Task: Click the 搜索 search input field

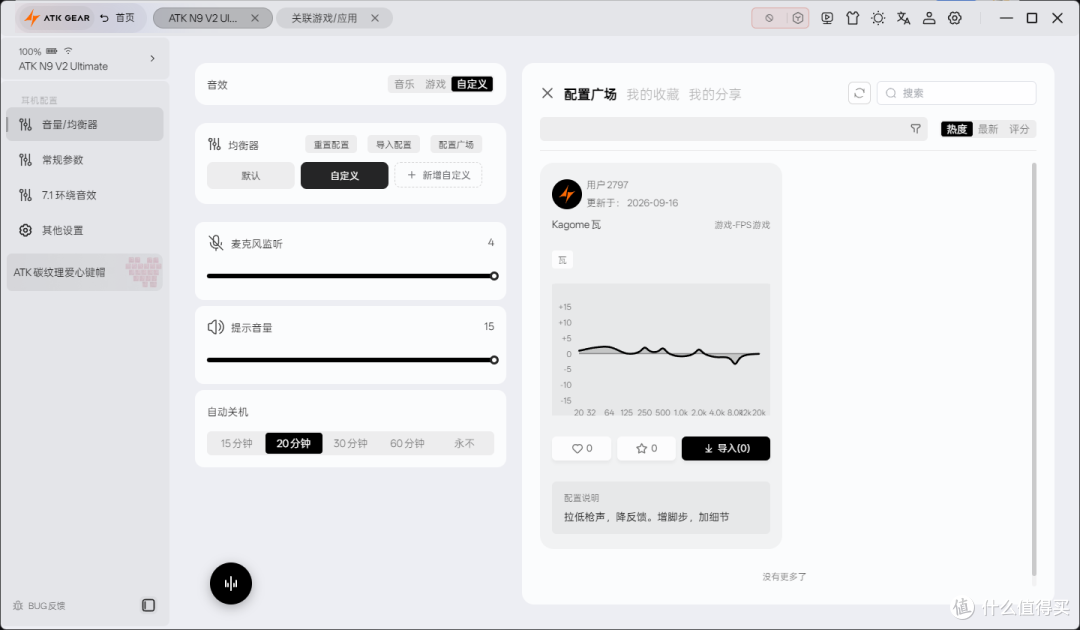Action: pyautogui.click(x=957, y=93)
